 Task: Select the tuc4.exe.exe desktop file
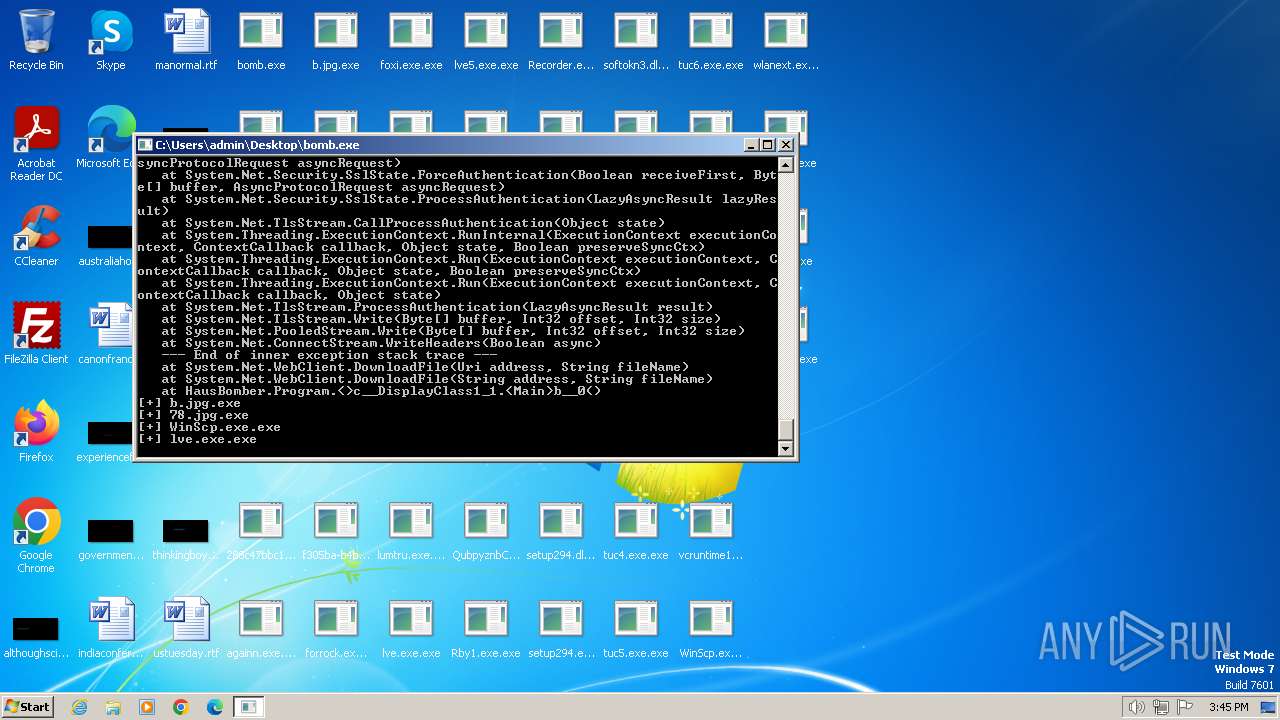coord(636,530)
